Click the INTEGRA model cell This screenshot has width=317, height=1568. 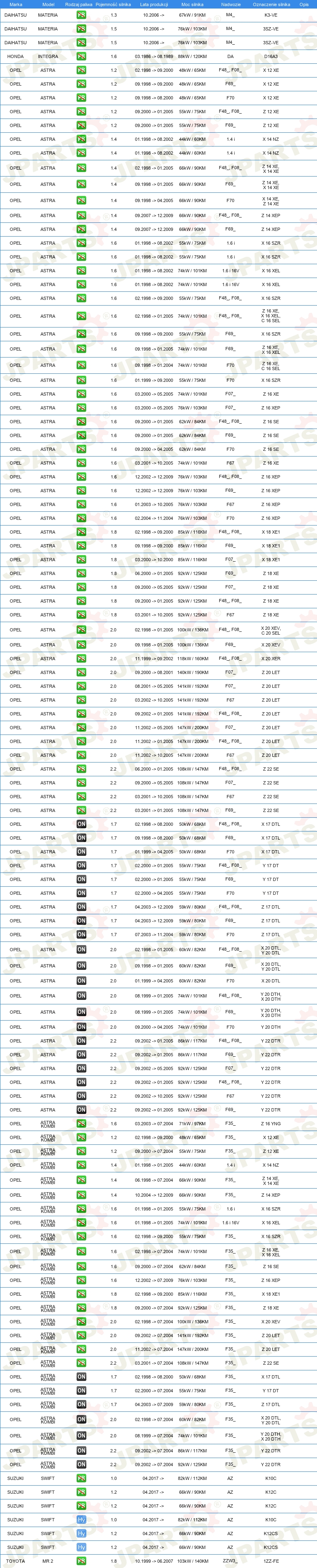point(48,57)
